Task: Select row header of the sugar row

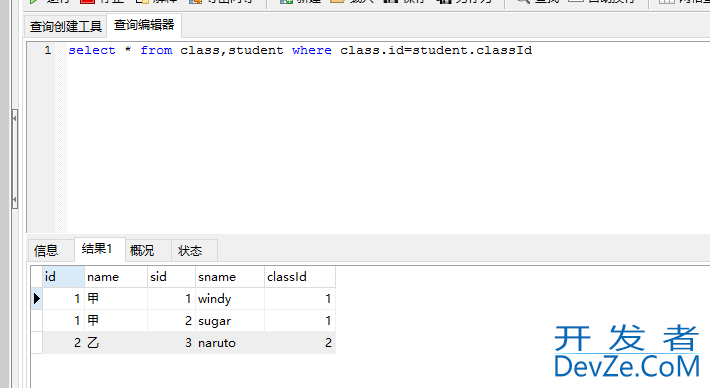Action: (37, 321)
